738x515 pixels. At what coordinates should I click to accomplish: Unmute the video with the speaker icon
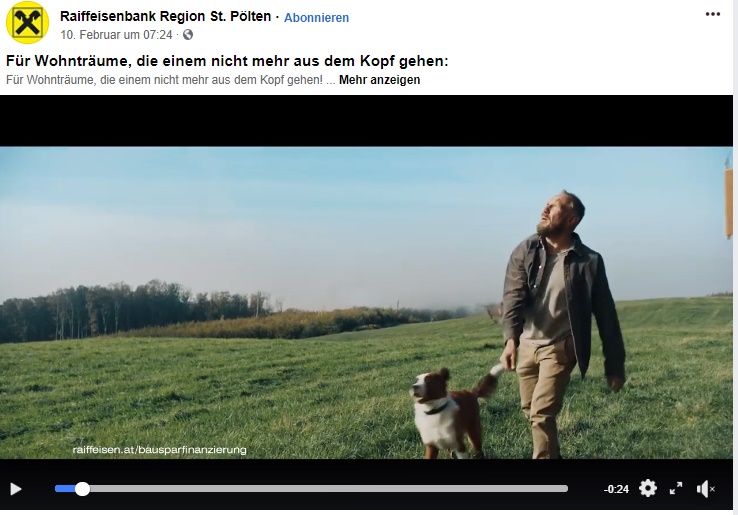coord(706,489)
